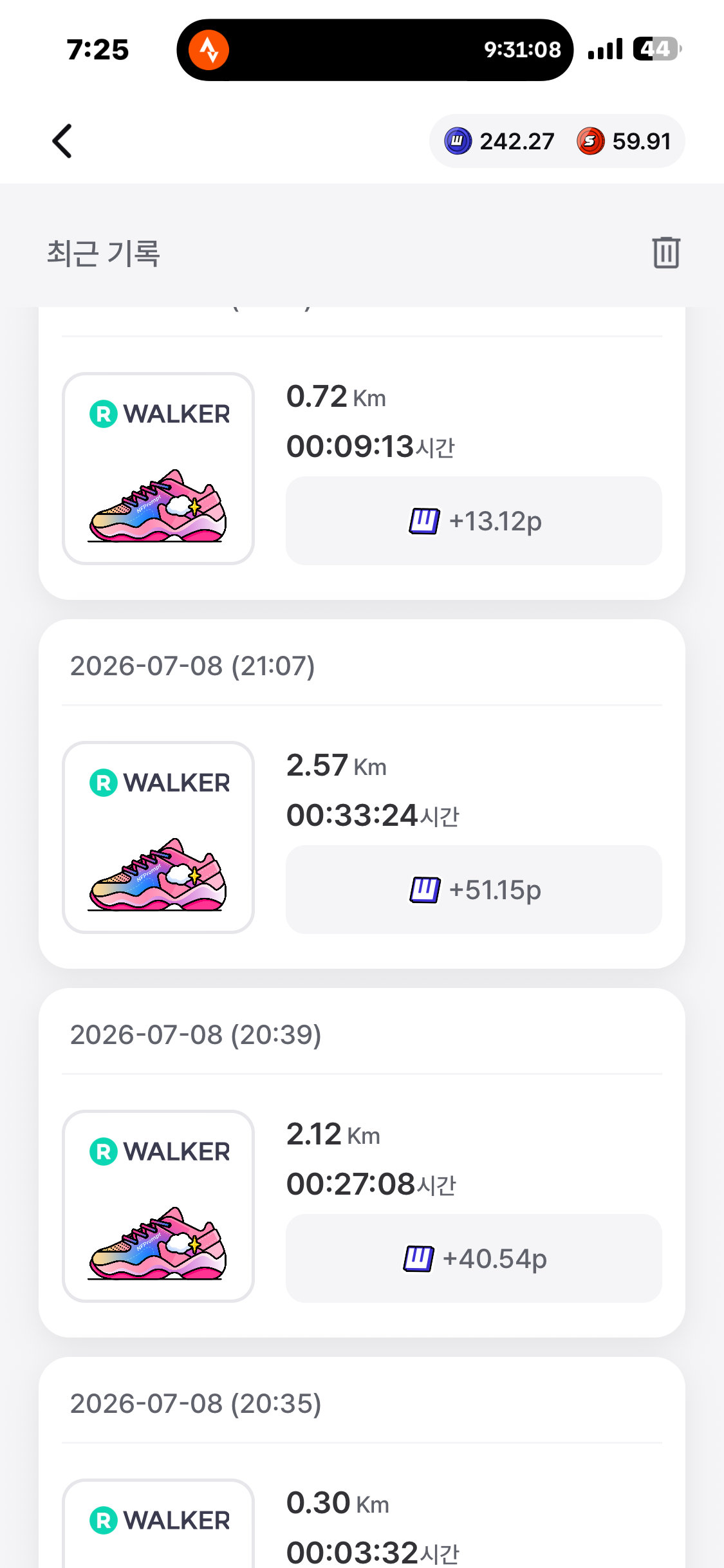This screenshot has height=1568, width=724.
Task: Open the Strava activity icon in Dynamic Island
Action: [x=209, y=50]
